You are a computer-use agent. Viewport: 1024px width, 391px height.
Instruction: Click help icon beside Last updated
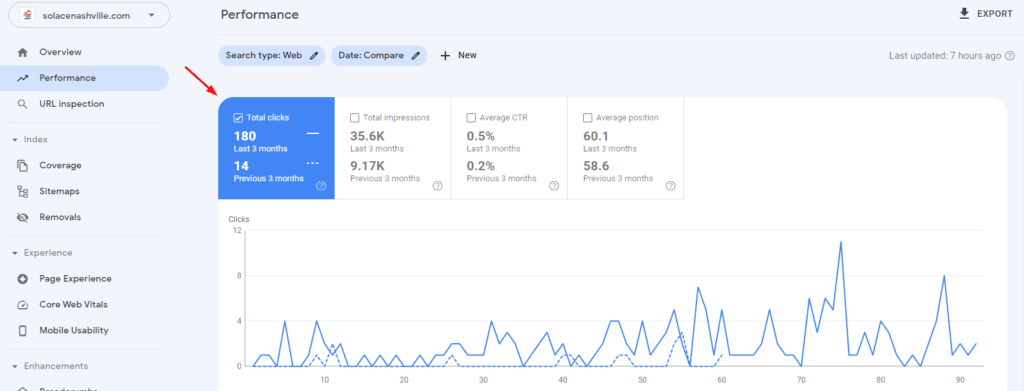coord(1010,56)
